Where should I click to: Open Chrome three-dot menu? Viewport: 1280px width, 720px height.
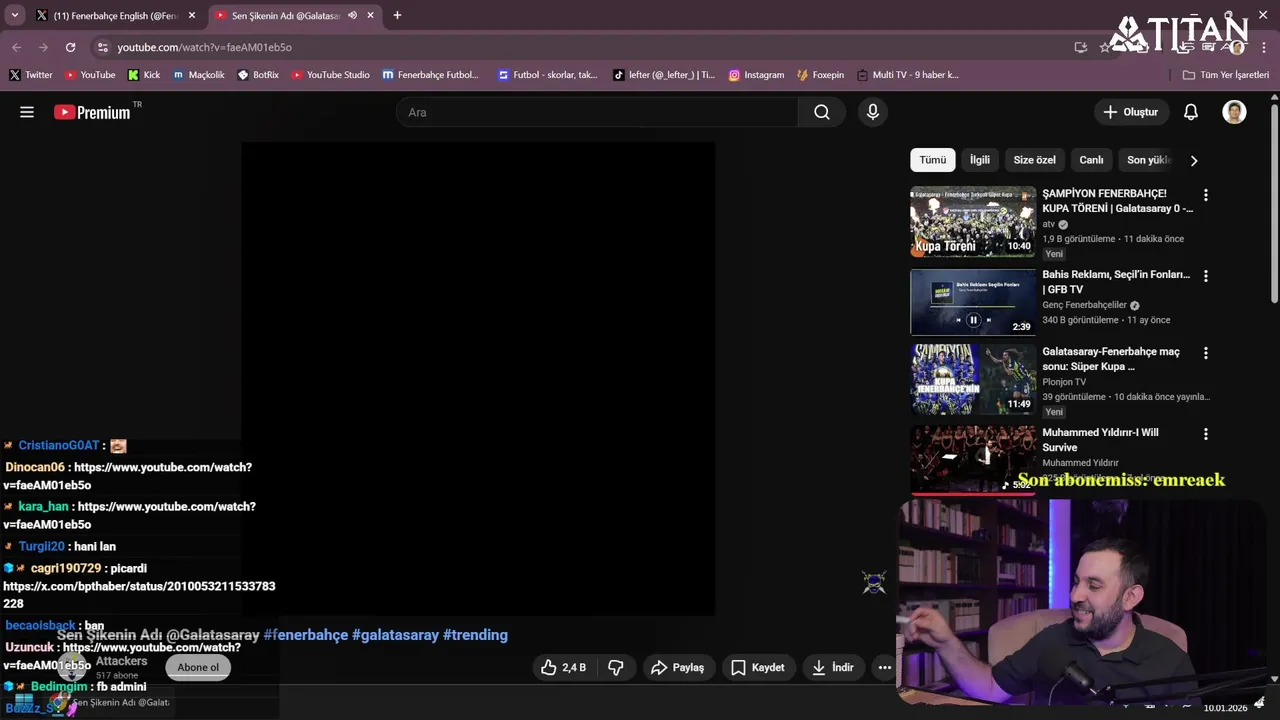[1262, 47]
